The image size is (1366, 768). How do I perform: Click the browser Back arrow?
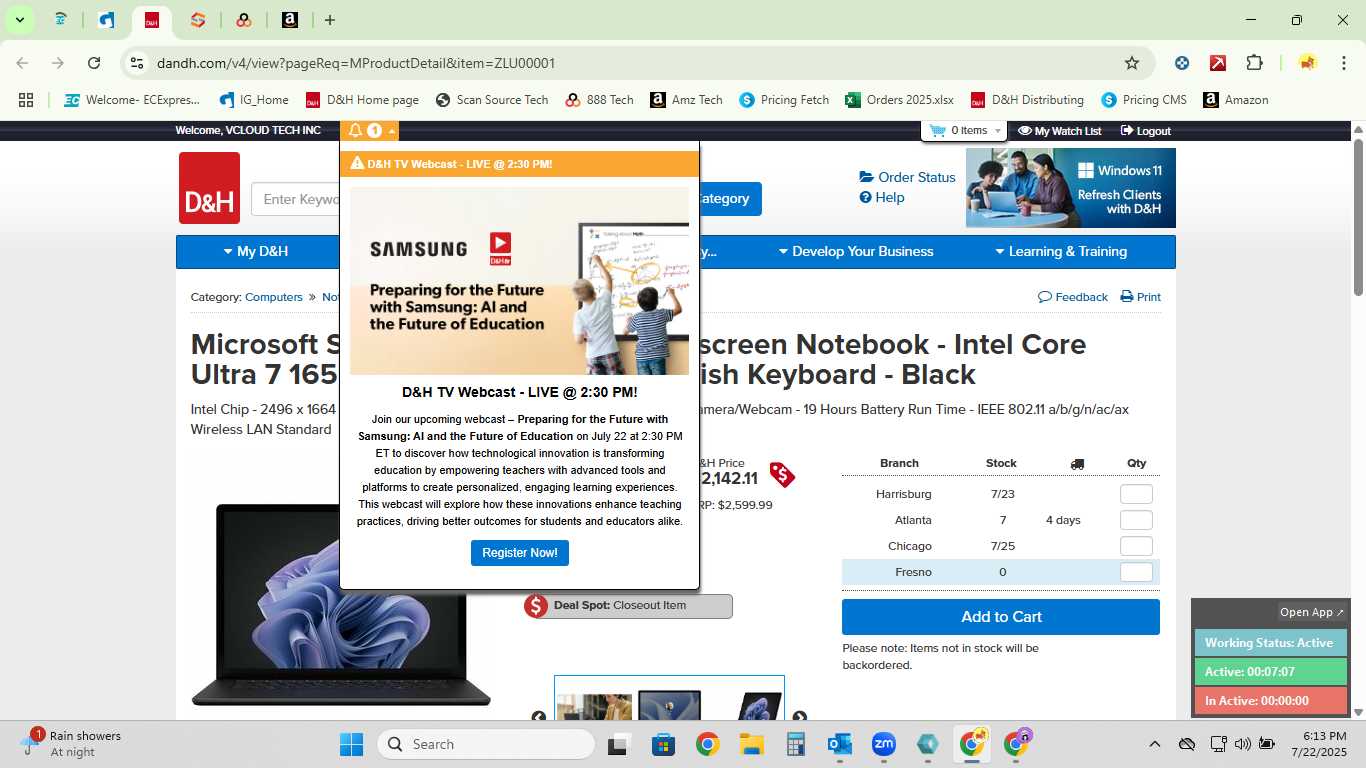(22, 63)
